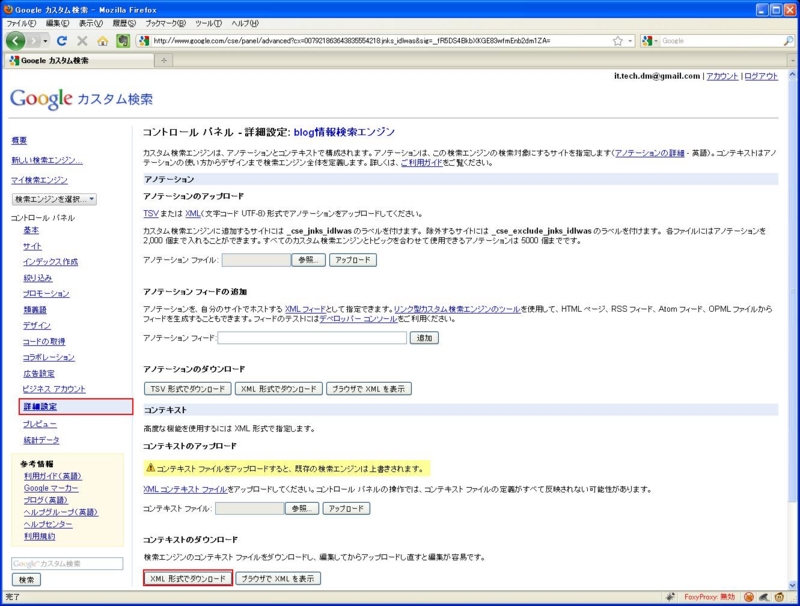Click the 検索 button in sidebar
The image size is (800, 606).
27,580
